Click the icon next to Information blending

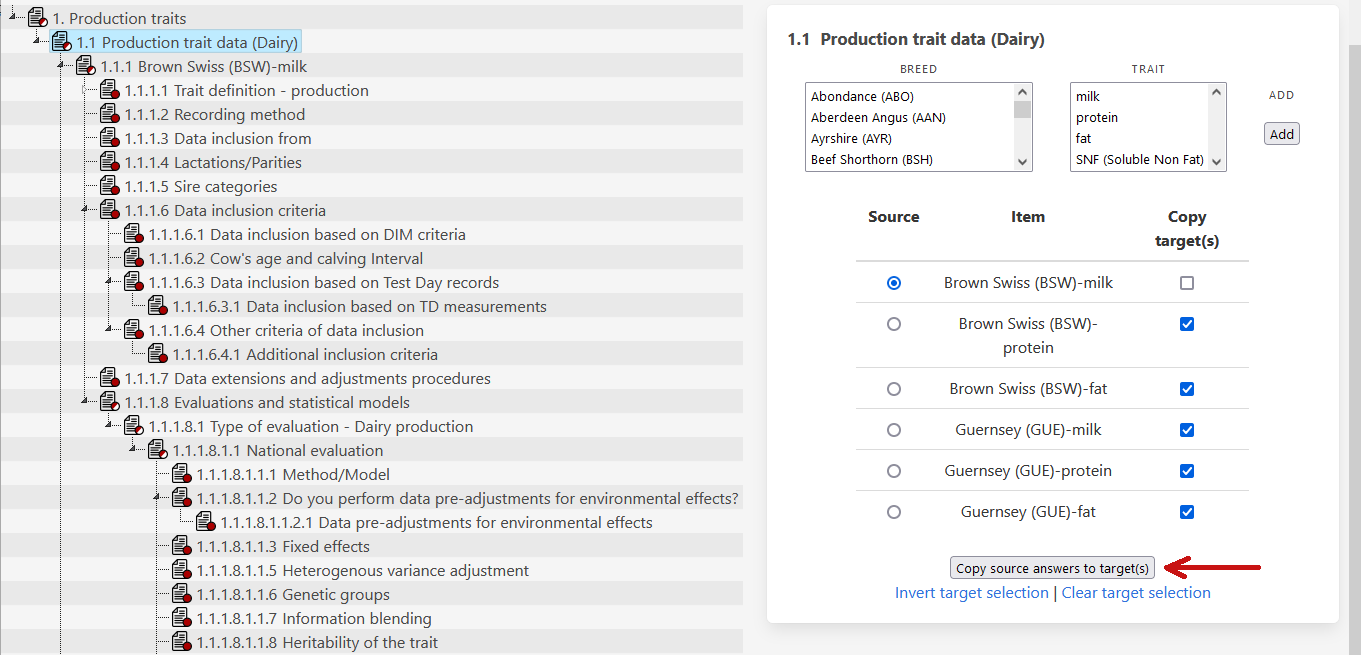click(x=181, y=619)
